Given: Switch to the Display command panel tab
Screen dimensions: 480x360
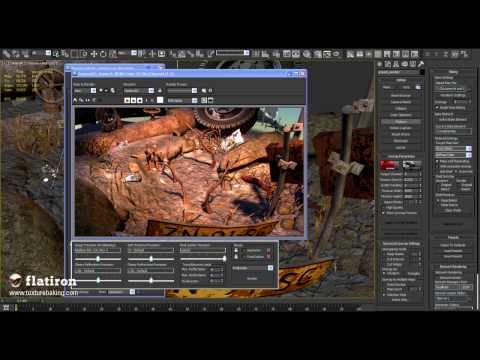Looking at the screenshot, I should (412, 64).
